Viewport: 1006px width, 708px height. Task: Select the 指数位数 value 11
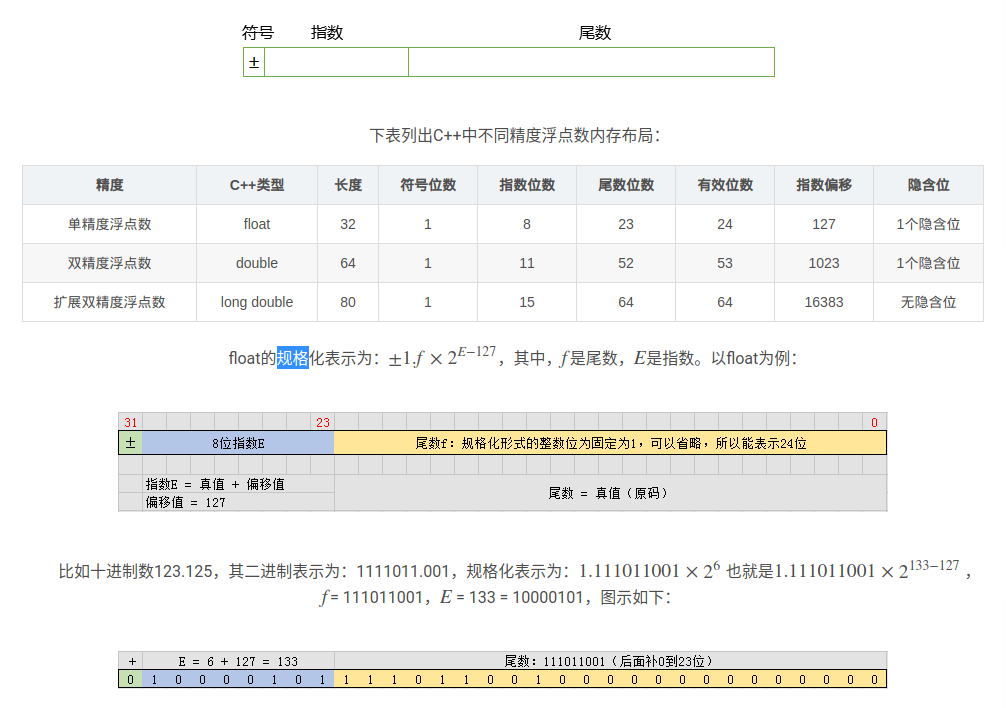527,264
